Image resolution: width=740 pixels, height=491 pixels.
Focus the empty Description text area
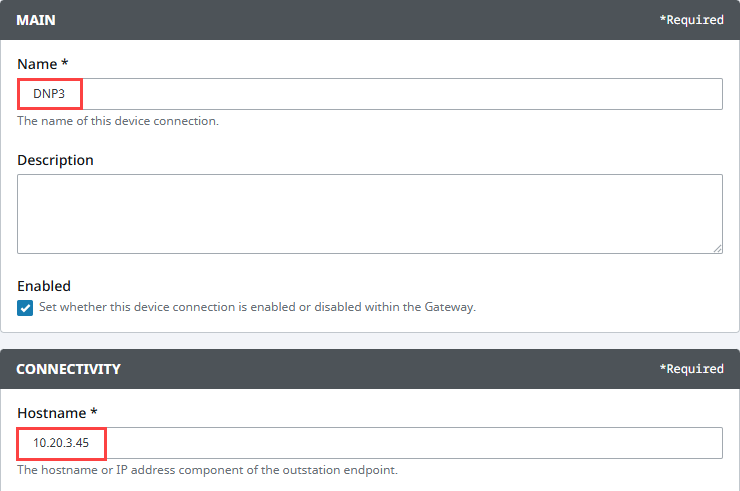coord(370,214)
